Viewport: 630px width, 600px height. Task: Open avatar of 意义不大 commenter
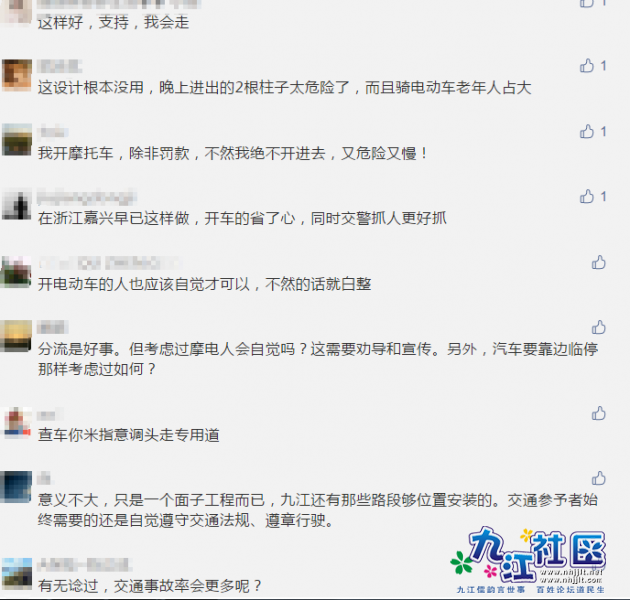(16, 487)
